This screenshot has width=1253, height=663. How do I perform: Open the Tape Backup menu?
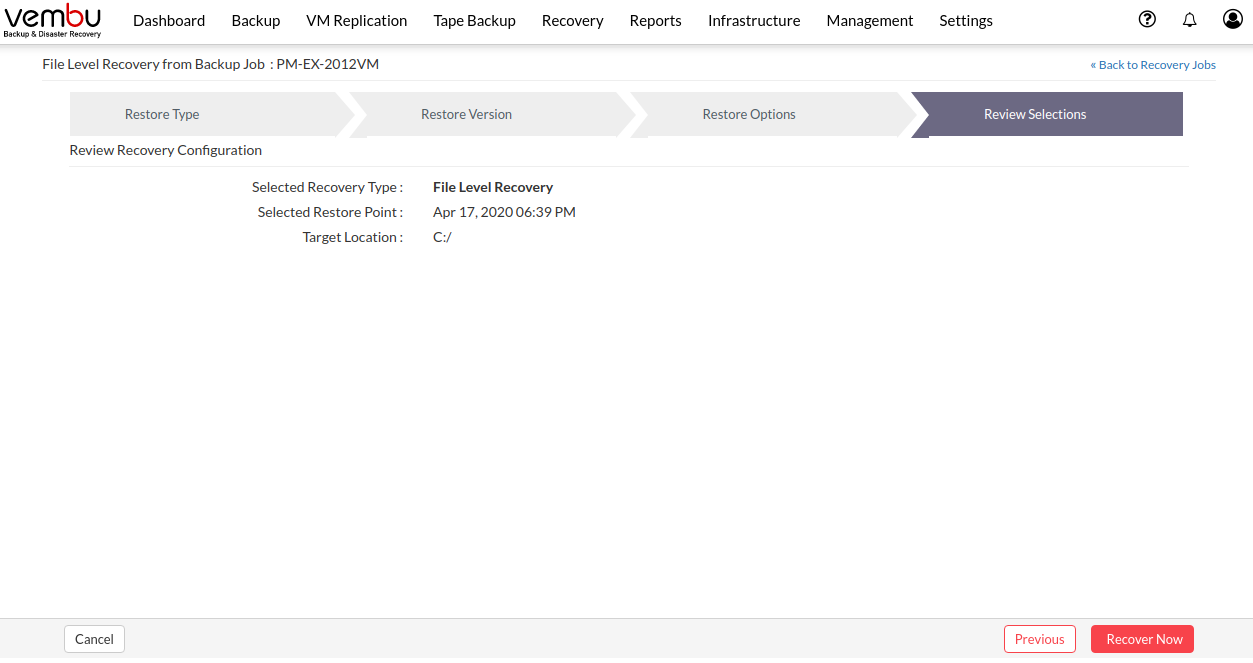475,20
